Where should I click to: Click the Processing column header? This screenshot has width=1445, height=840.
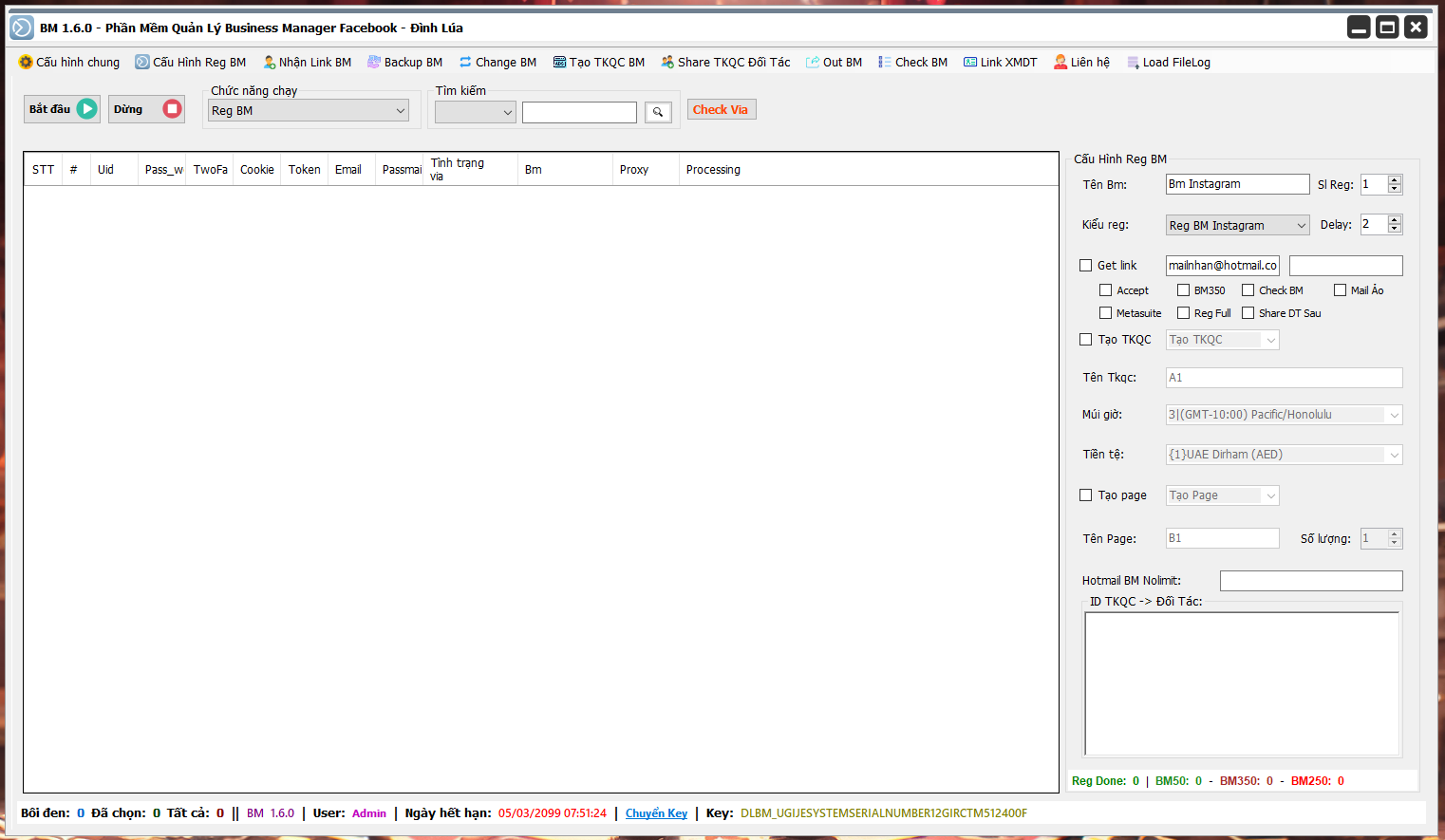pos(868,170)
